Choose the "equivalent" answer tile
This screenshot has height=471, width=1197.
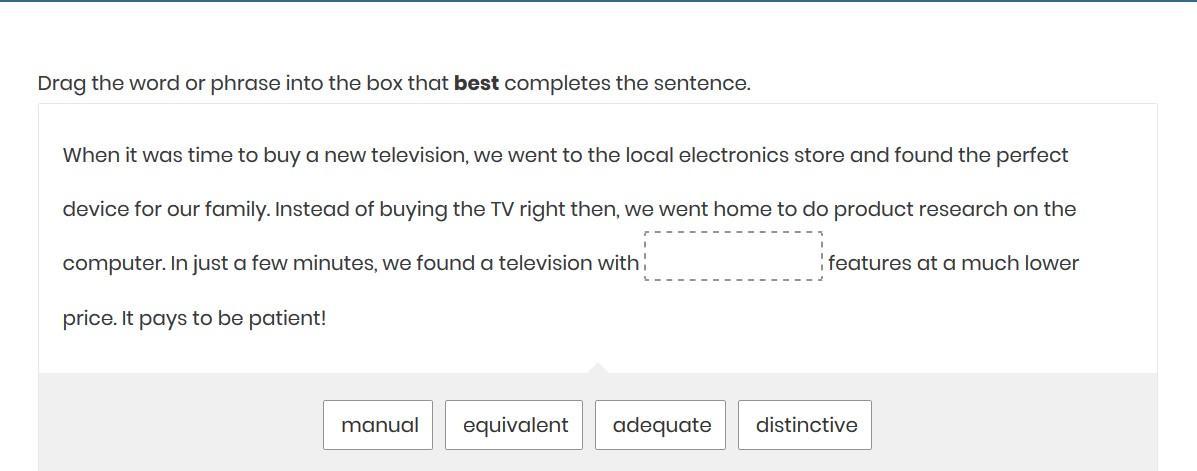514,425
